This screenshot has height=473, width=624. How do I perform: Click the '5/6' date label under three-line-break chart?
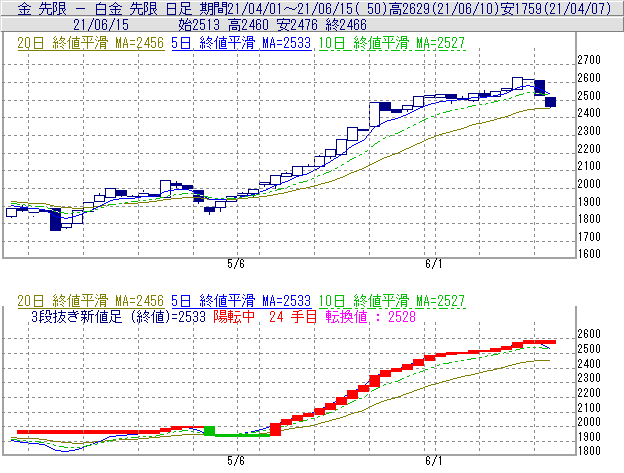(236, 461)
